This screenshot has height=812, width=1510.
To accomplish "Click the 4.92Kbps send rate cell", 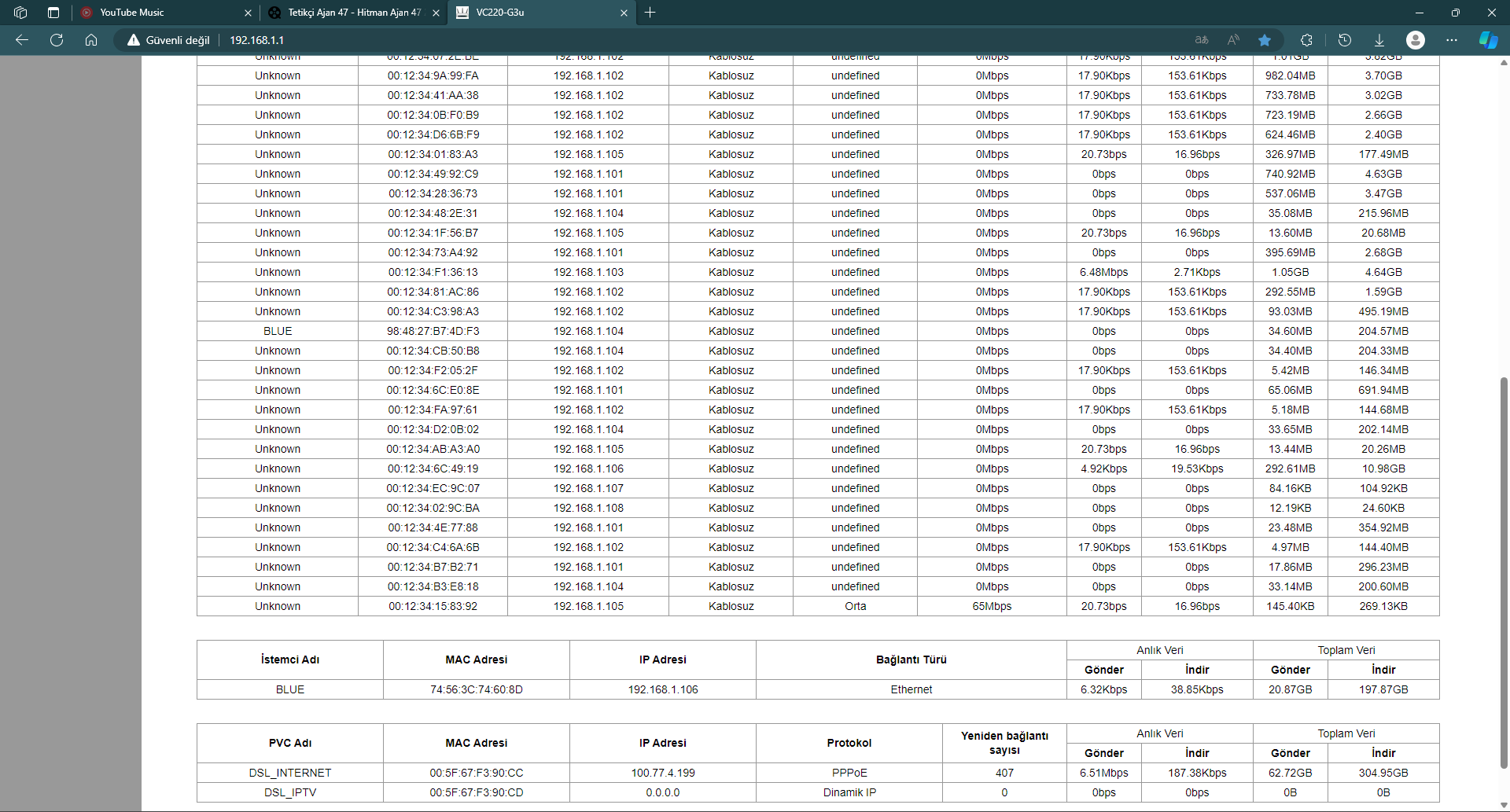I will click(1104, 468).
